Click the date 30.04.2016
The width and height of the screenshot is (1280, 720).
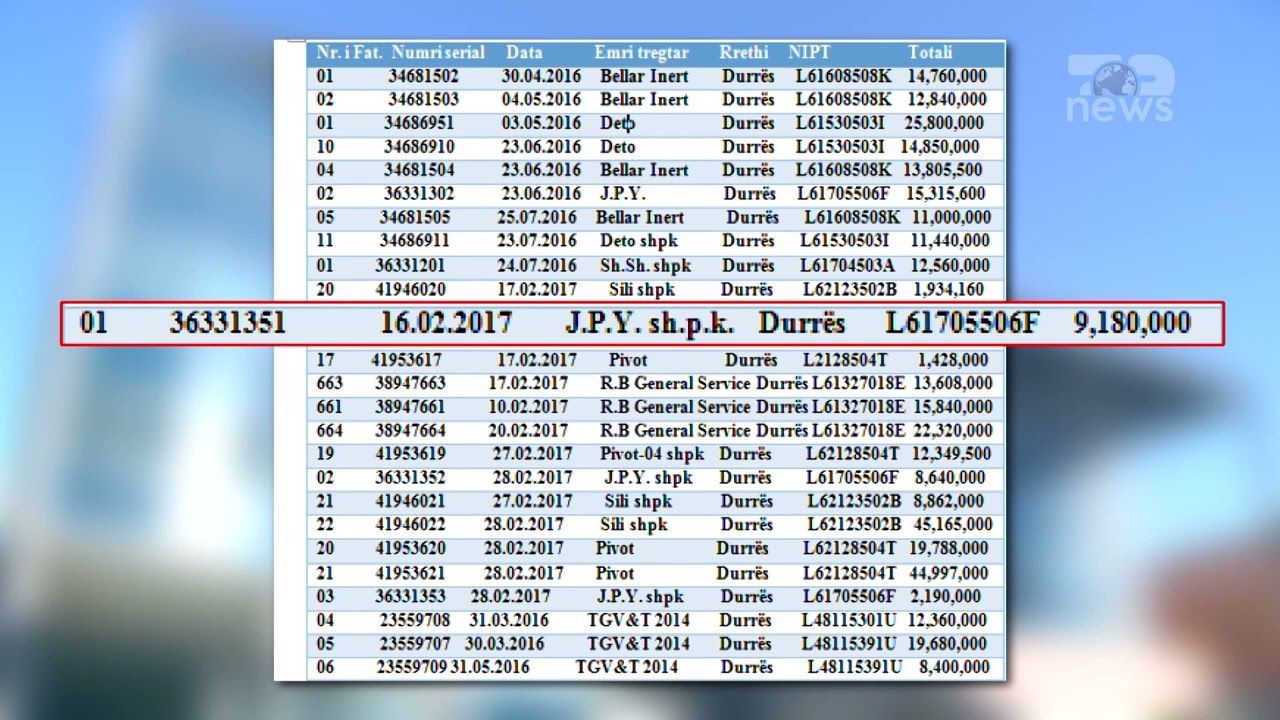click(x=541, y=76)
